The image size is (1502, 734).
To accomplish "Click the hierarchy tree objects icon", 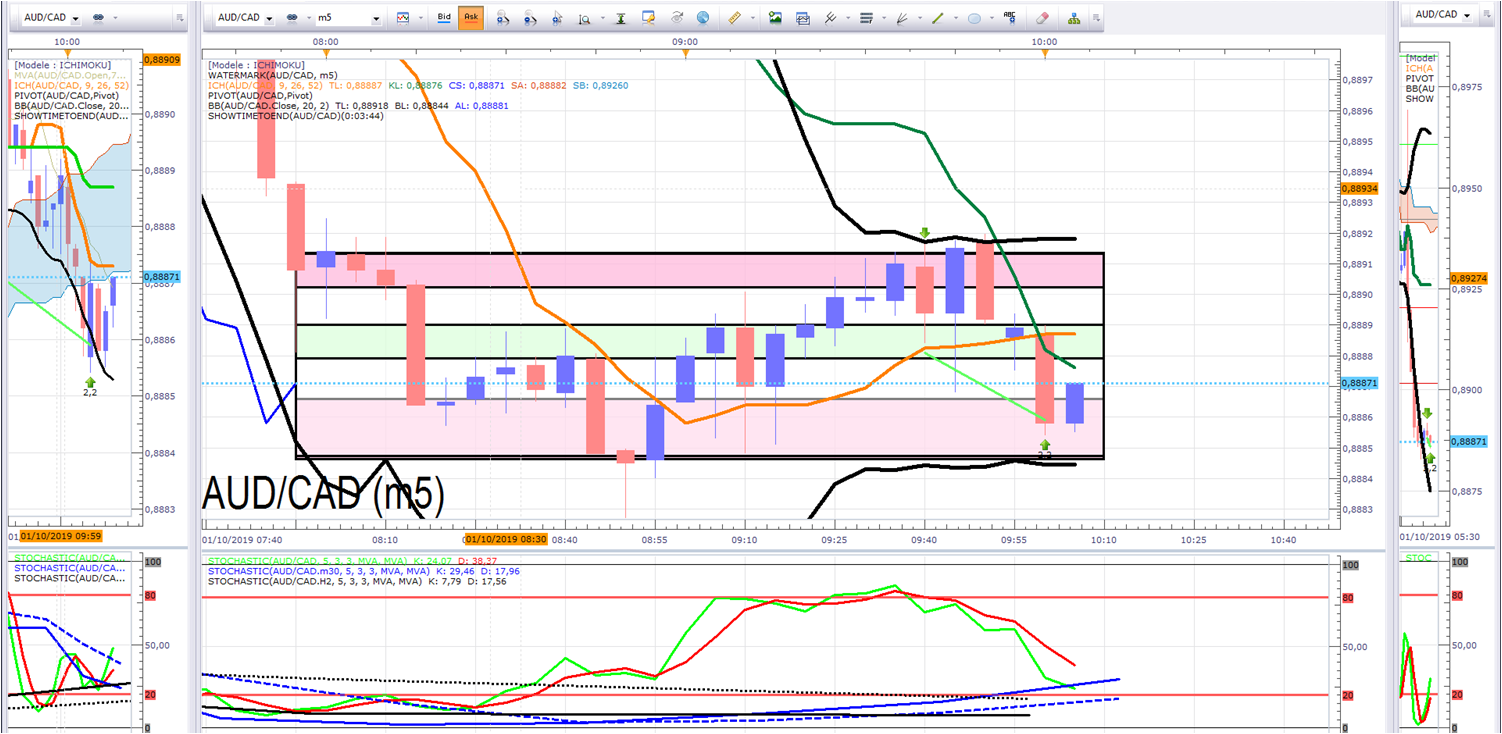I will pos(1074,18).
